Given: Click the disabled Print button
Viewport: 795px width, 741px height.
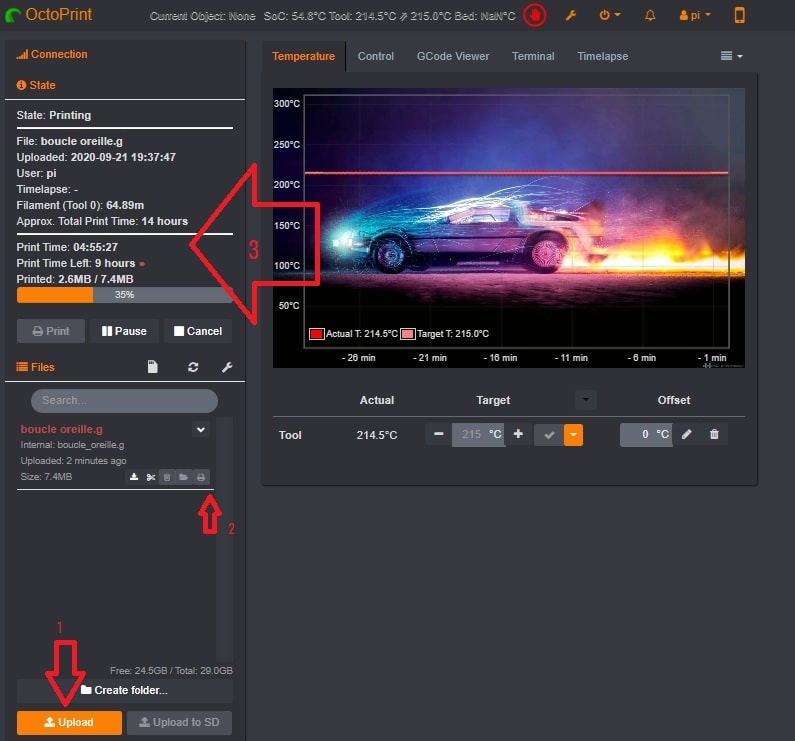Looking at the screenshot, I should coord(51,331).
